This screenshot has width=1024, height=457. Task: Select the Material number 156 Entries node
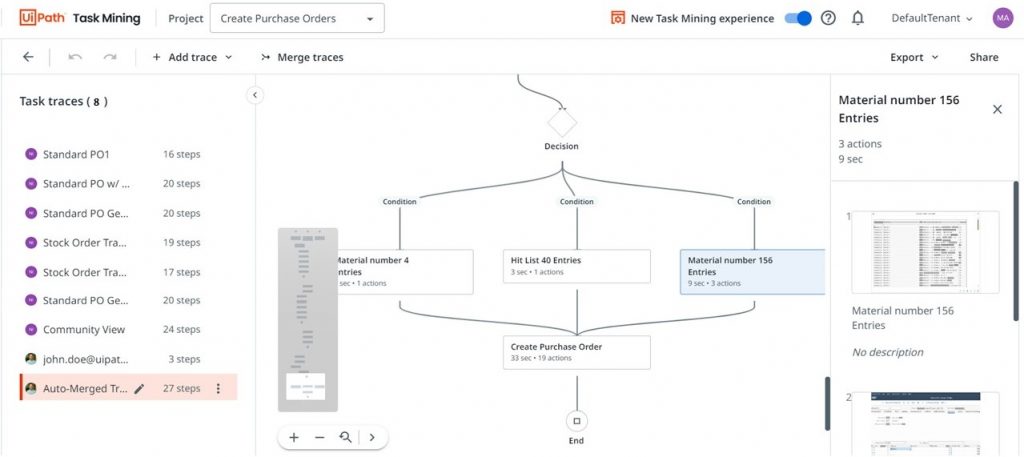(752, 272)
